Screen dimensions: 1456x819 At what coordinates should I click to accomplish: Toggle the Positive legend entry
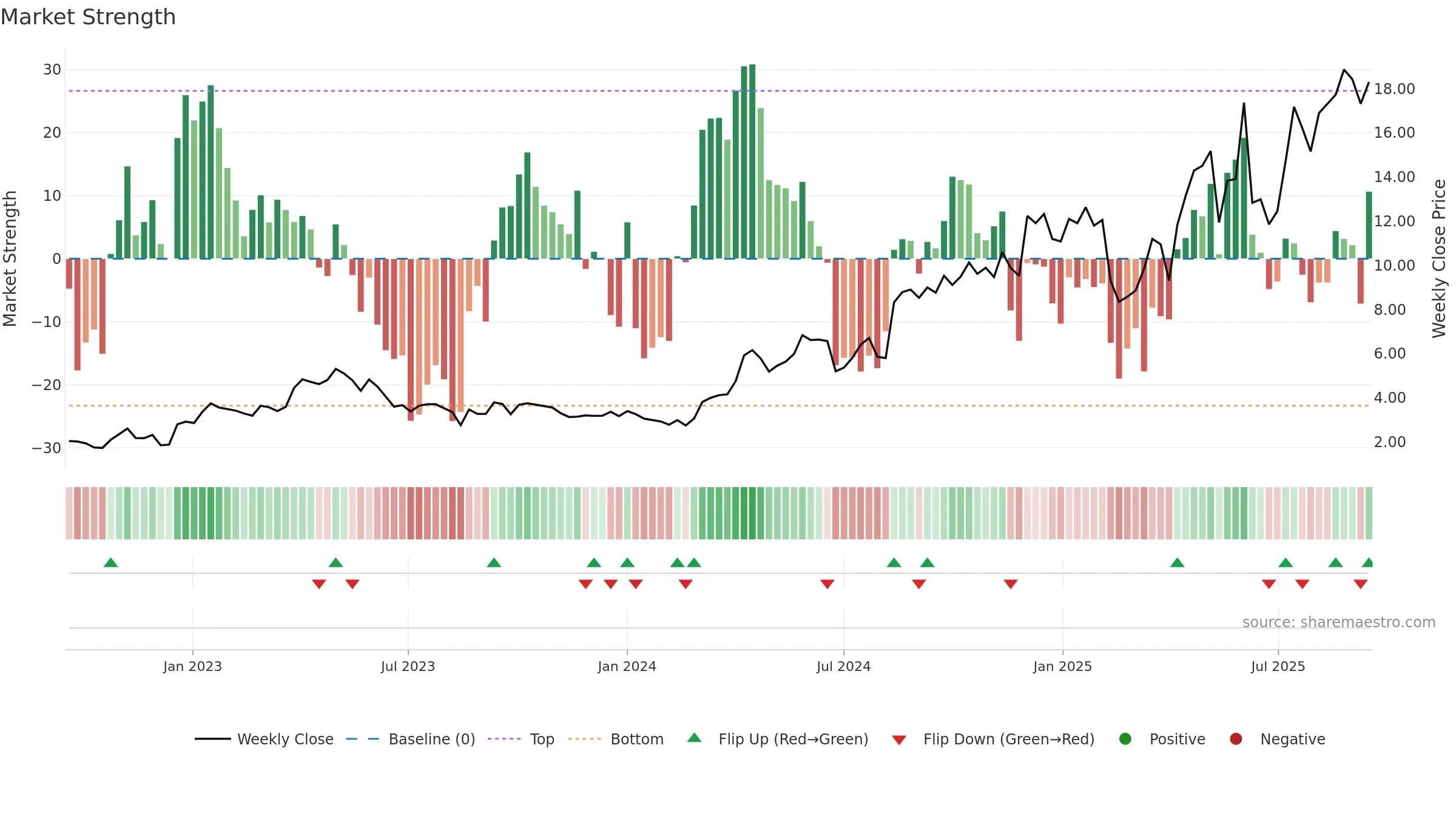point(1162,739)
